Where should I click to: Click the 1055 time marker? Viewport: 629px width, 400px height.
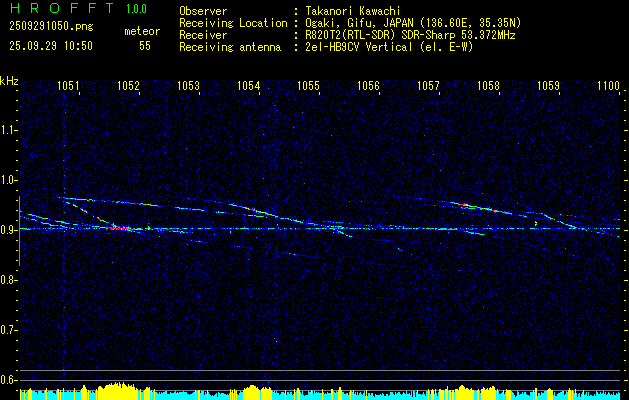[x=308, y=86]
